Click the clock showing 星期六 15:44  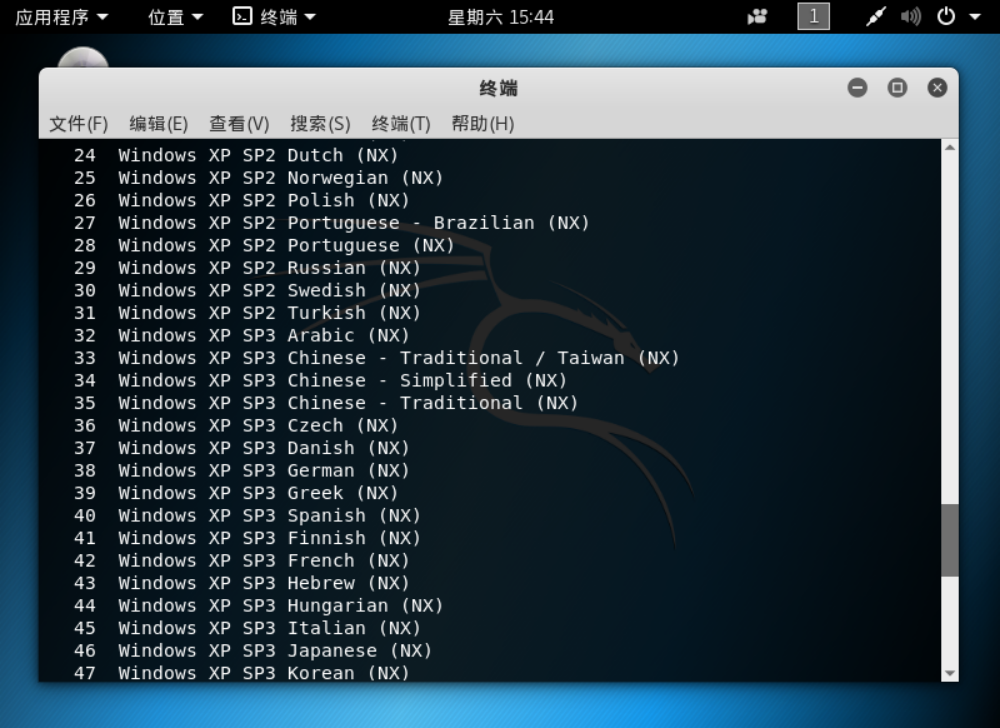click(501, 17)
